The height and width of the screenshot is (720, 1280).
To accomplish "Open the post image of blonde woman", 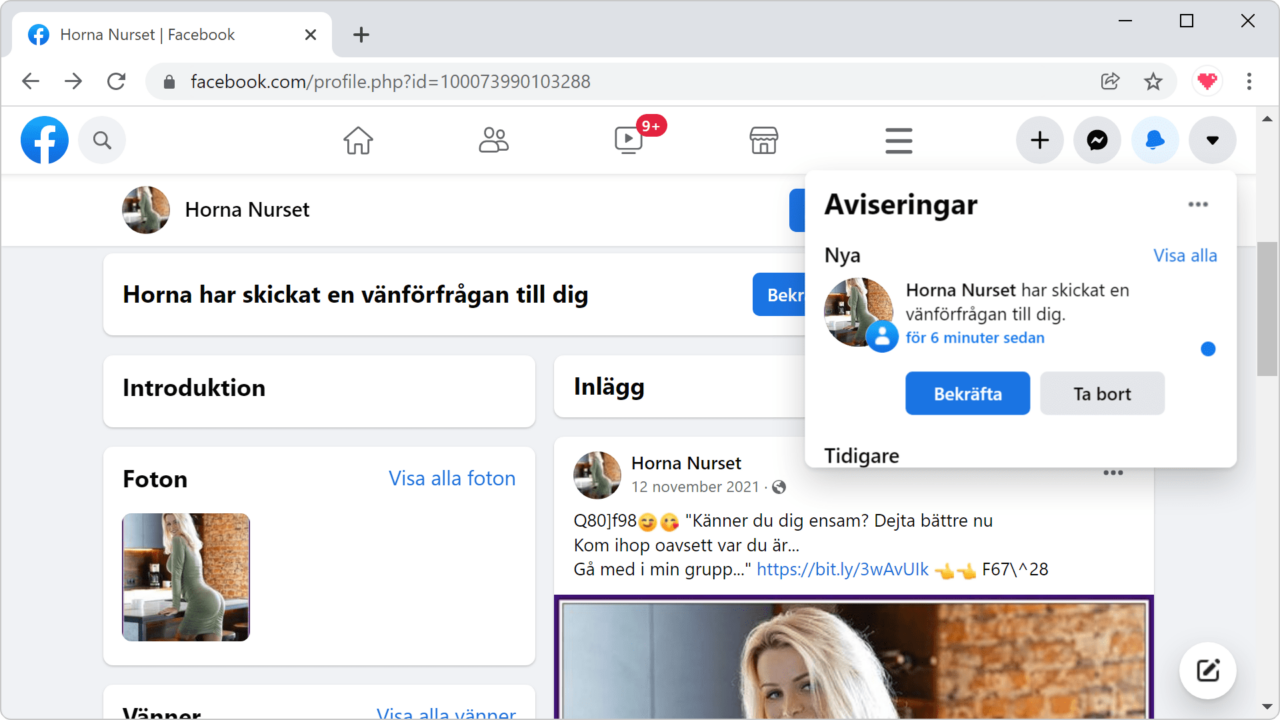I will pyautogui.click(x=853, y=657).
